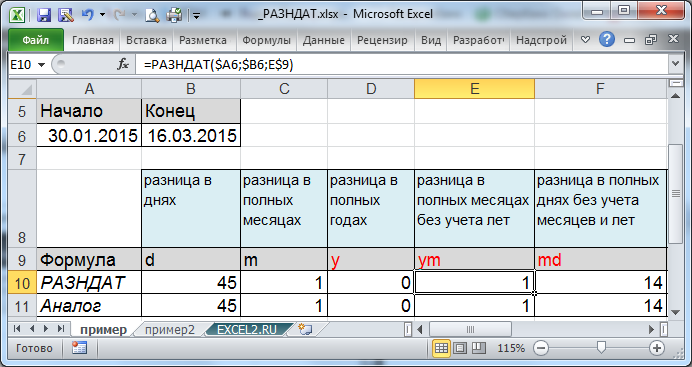The width and height of the screenshot is (692, 367).
Task: Click the Quick Print printer icon
Action: (173, 15)
